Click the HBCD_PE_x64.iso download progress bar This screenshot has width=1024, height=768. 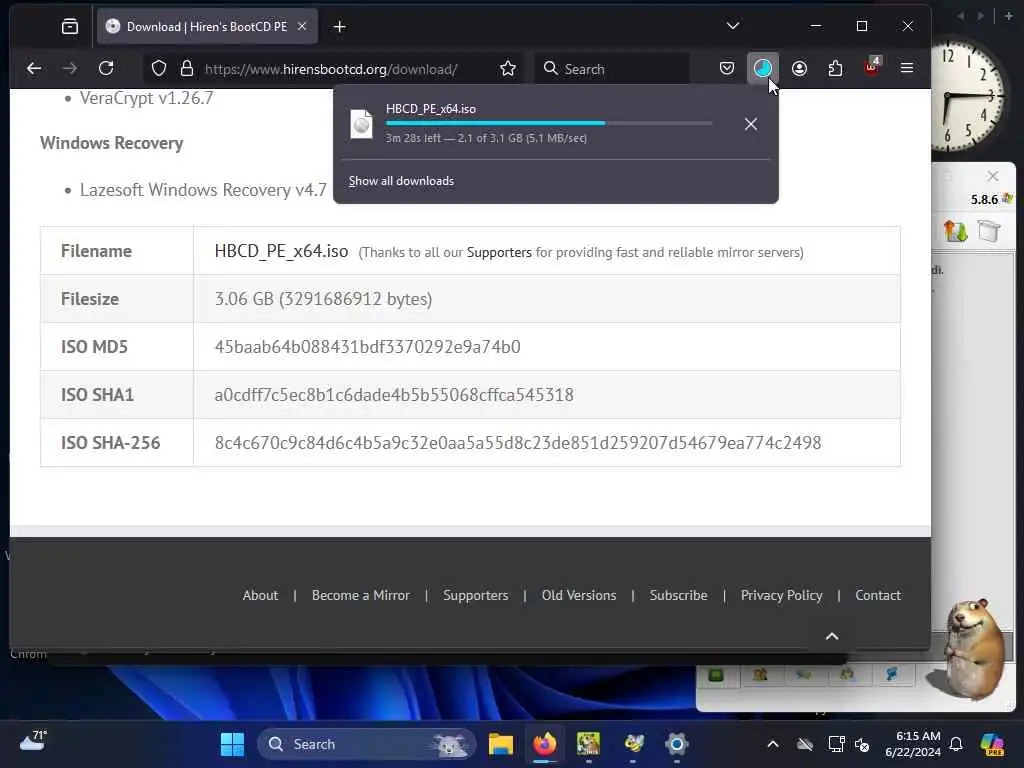(x=549, y=123)
